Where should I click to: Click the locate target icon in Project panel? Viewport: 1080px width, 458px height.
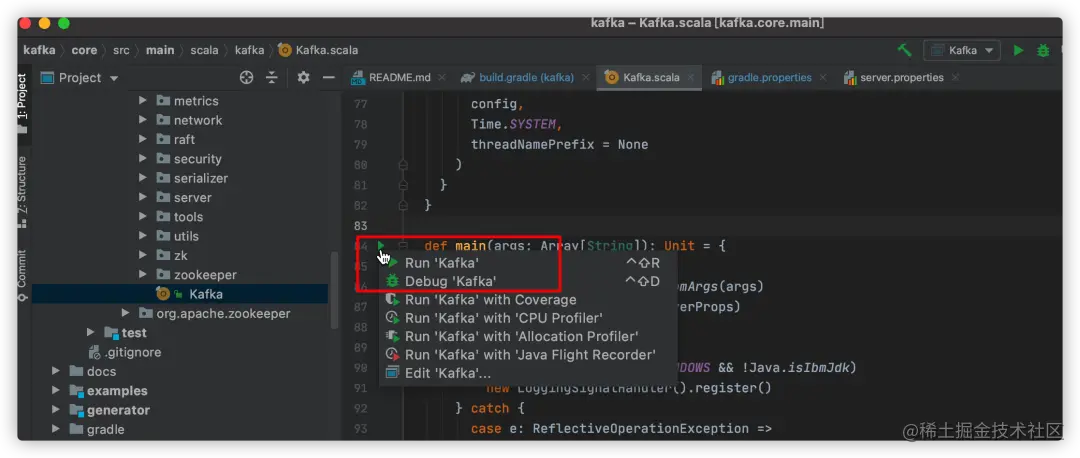(x=246, y=78)
